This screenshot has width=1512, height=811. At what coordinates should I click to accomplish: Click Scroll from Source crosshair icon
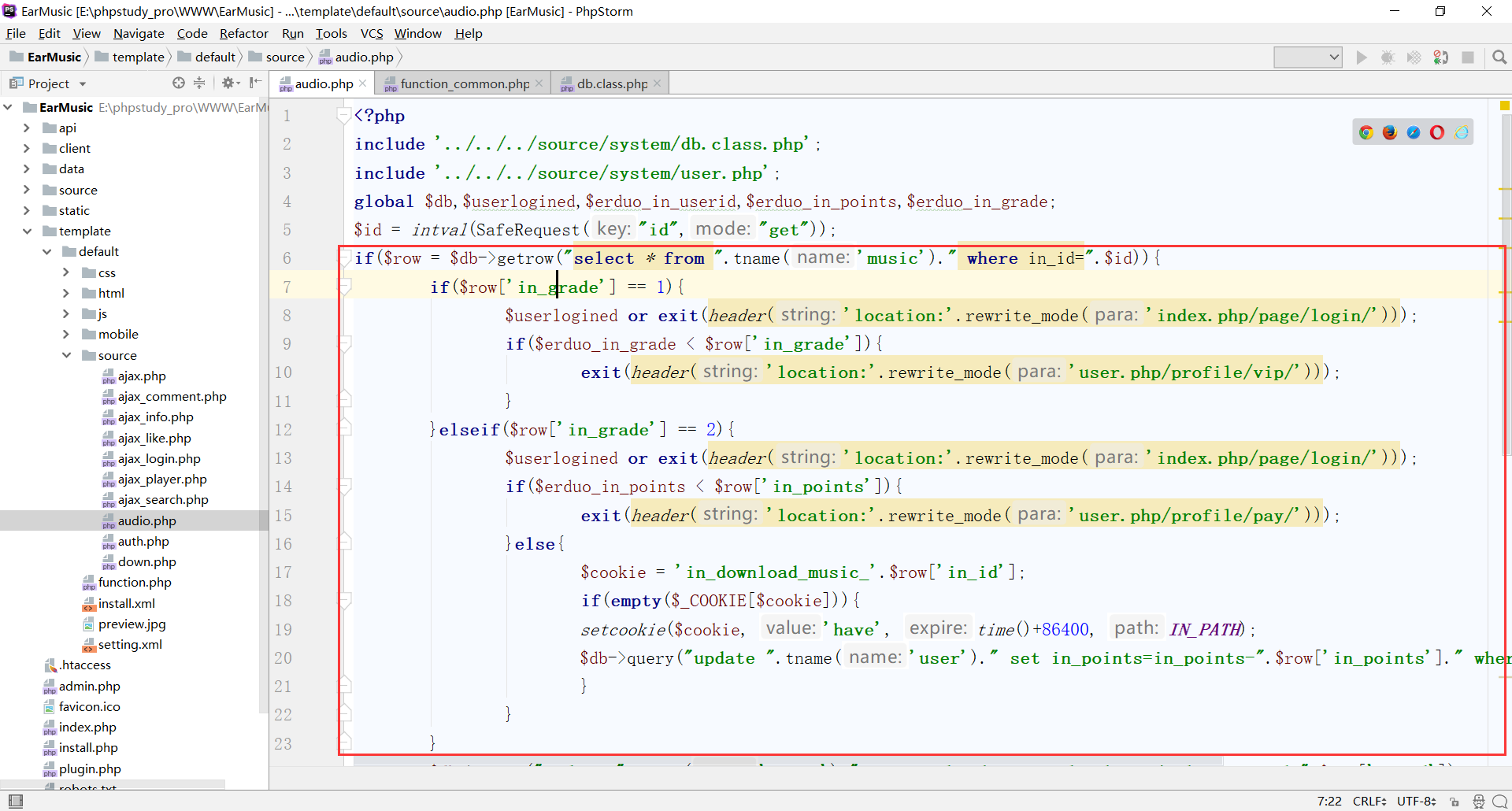pos(179,83)
